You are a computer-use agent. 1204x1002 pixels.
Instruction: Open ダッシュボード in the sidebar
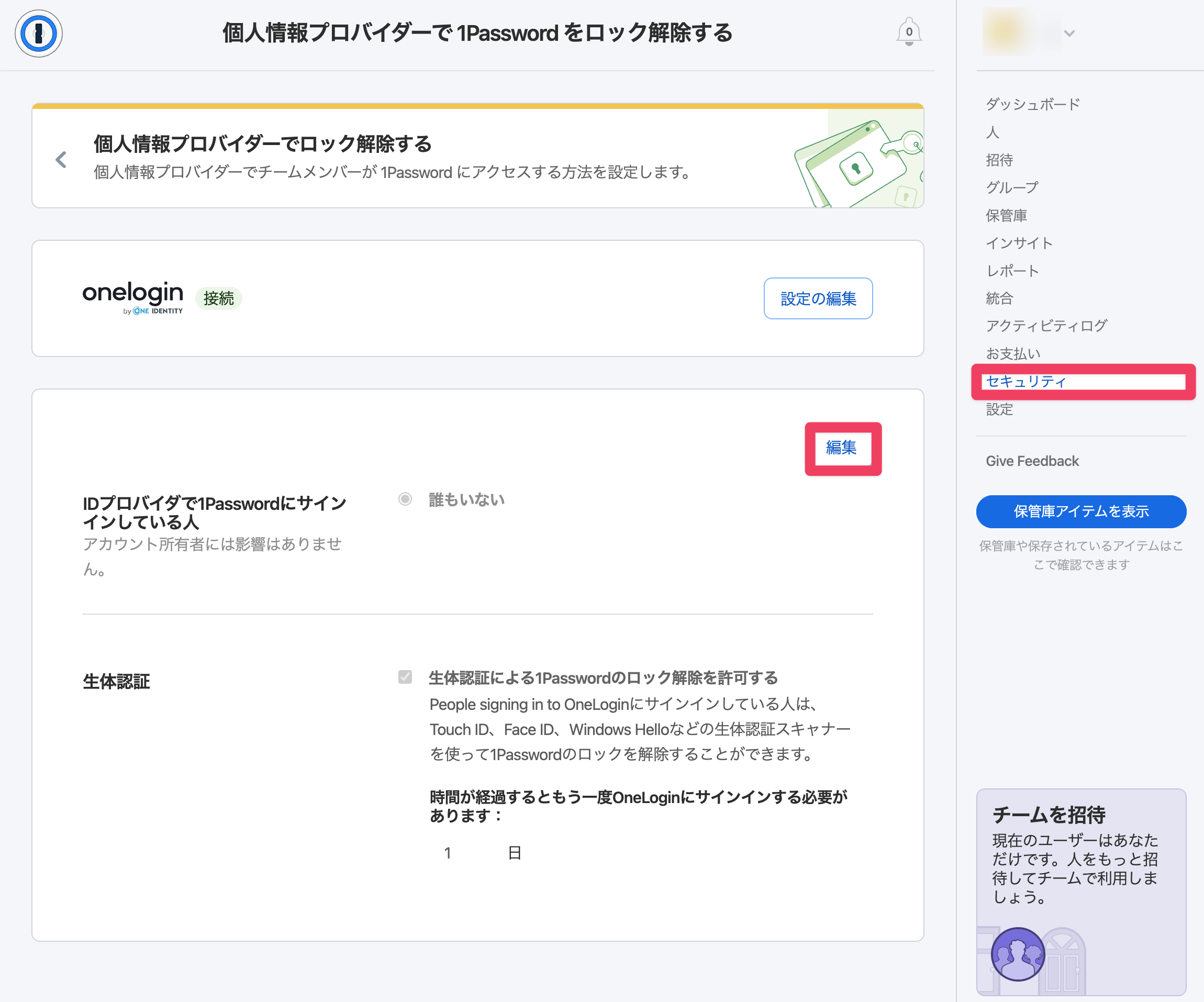click(1033, 104)
